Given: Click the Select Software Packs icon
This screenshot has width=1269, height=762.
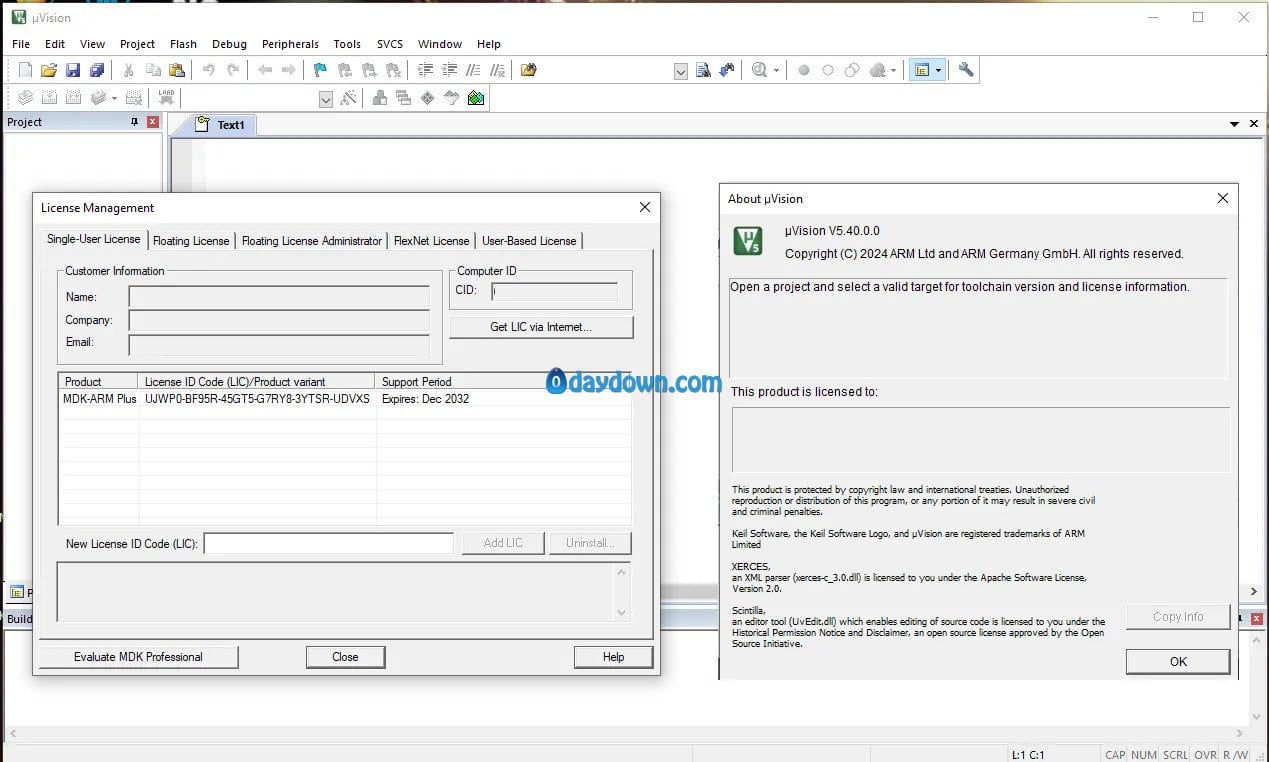Looking at the screenshot, I should coord(452,98).
